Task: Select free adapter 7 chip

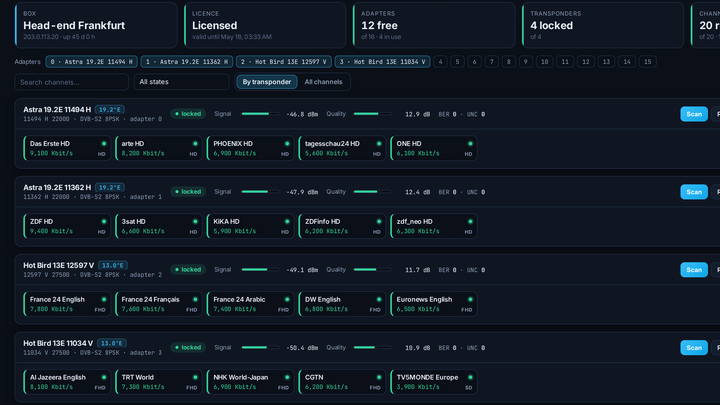Action: coord(491,62)
